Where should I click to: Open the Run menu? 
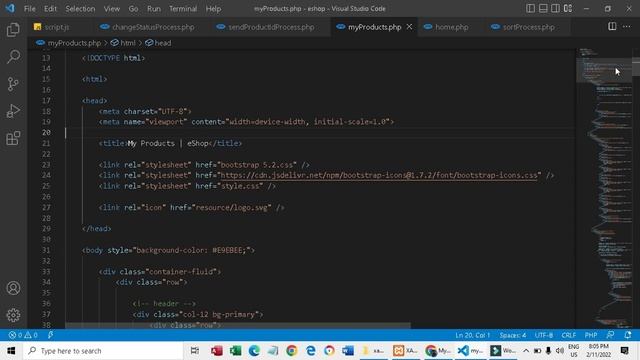point(154,9)
